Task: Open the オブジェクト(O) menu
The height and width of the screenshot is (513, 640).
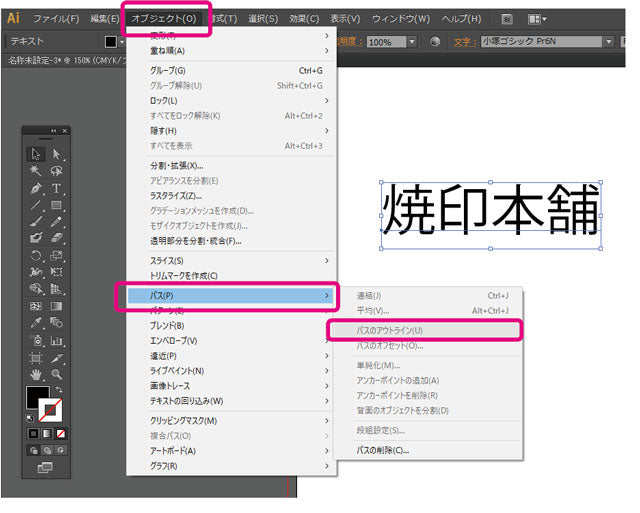Action: pyautogui.click(x=165, y=18)
